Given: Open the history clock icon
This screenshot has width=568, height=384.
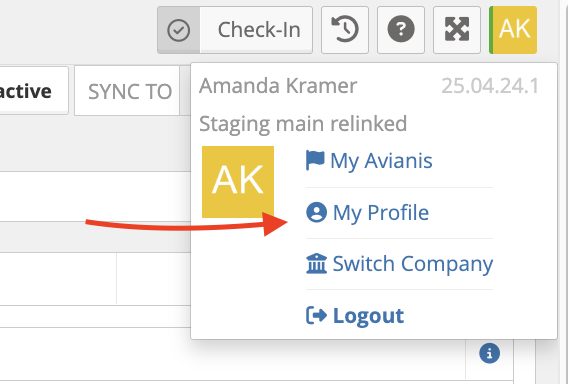Looking at the screenshot, I should [345, 30].
